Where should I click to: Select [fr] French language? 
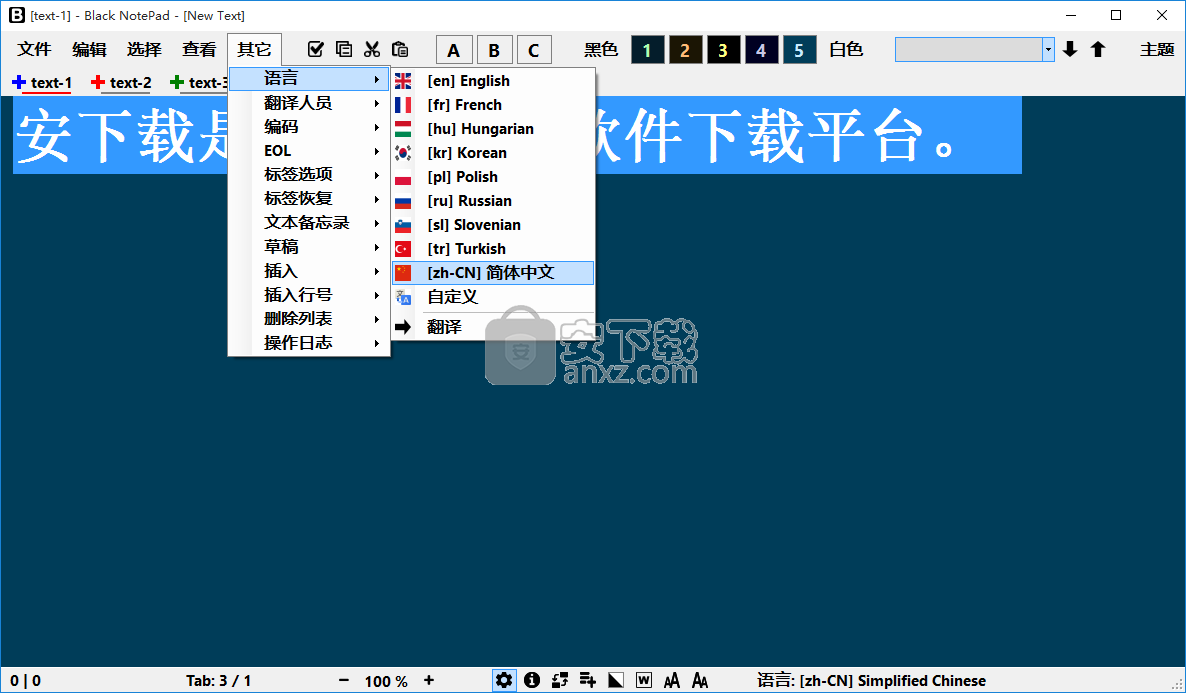(492, 105)
